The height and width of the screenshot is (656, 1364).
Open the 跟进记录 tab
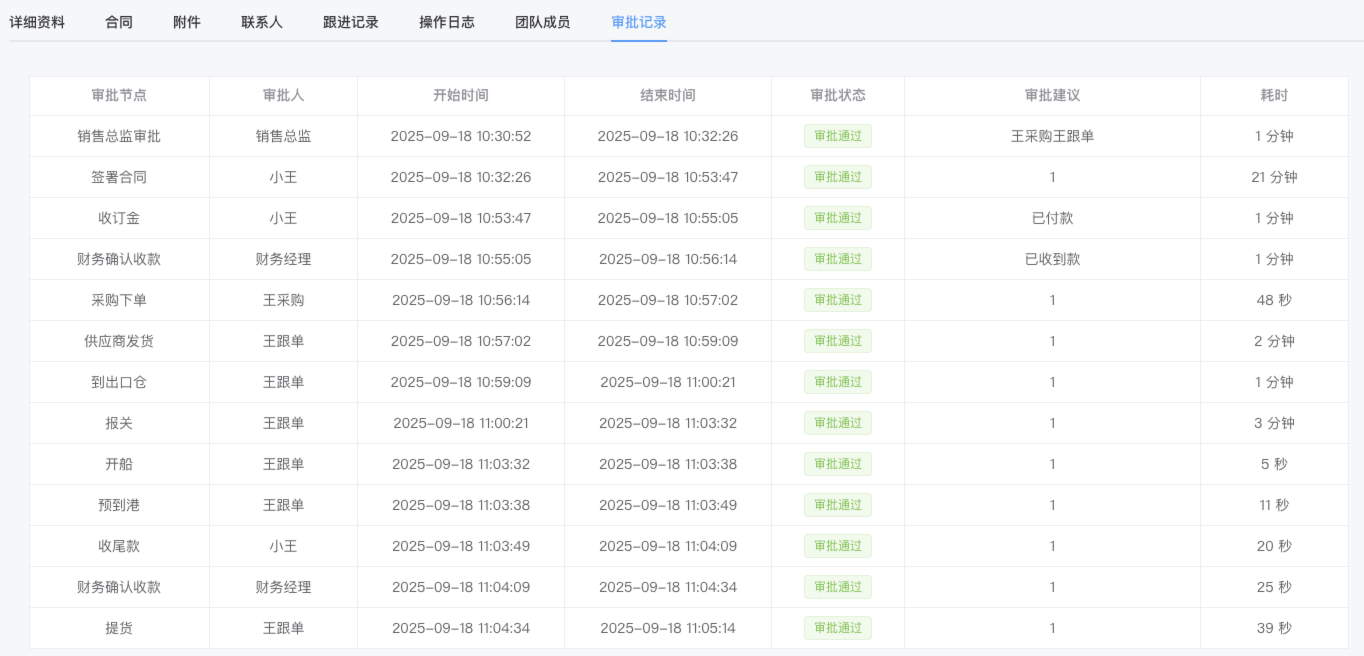coord(351,22)
